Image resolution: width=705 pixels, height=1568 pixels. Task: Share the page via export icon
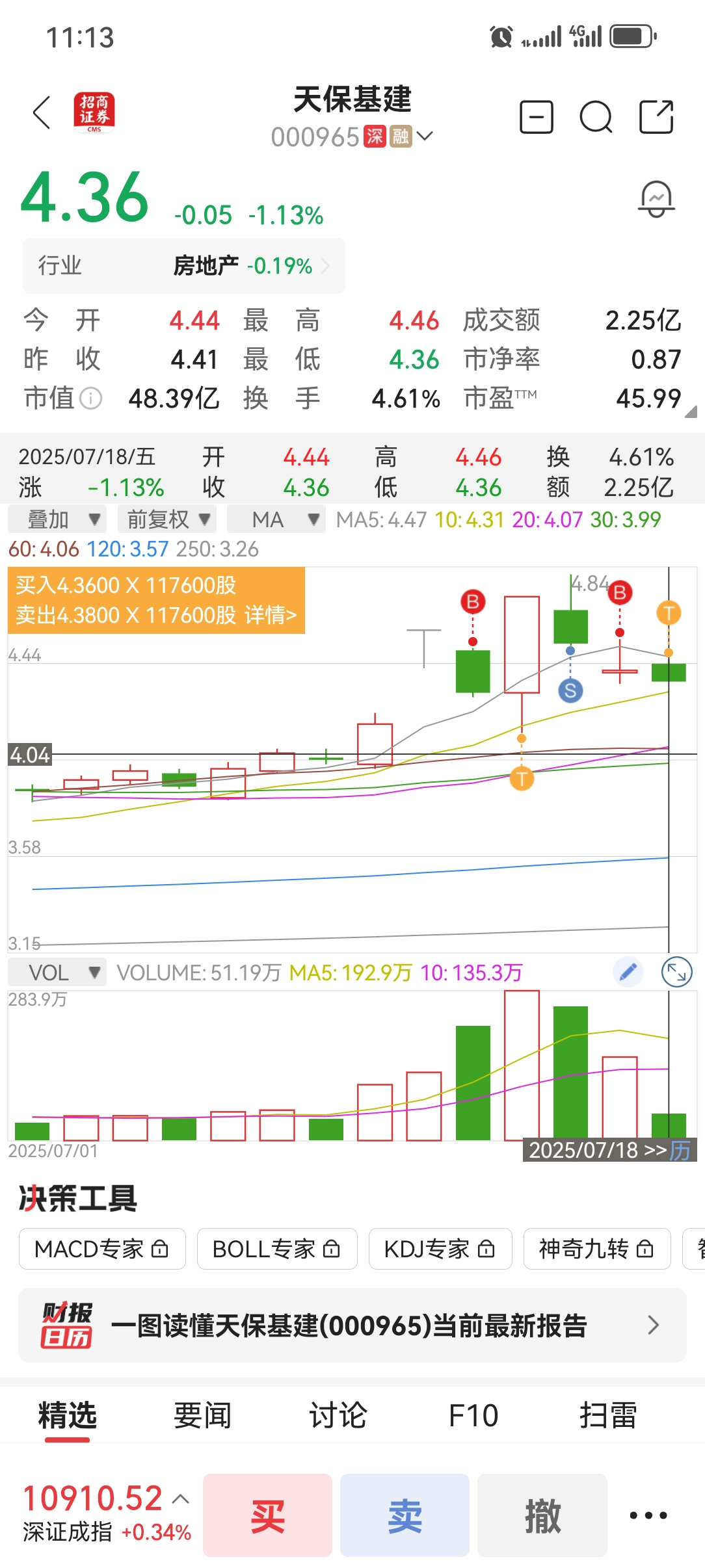tap(656, 117)
